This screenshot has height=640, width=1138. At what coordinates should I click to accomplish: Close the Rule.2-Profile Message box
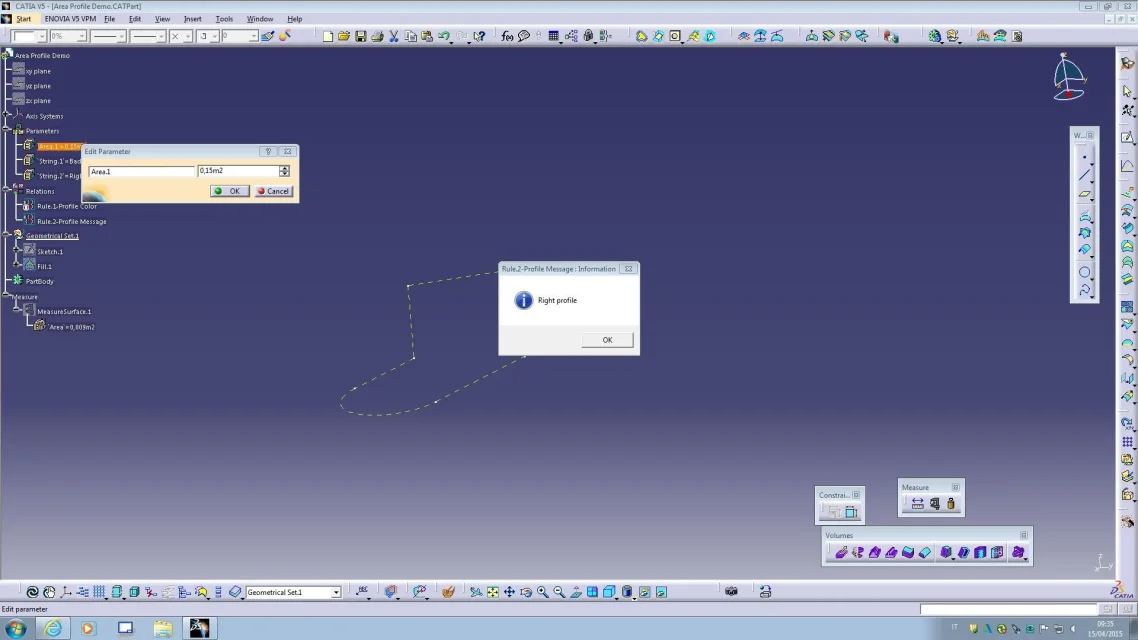[x=629, y=268]
